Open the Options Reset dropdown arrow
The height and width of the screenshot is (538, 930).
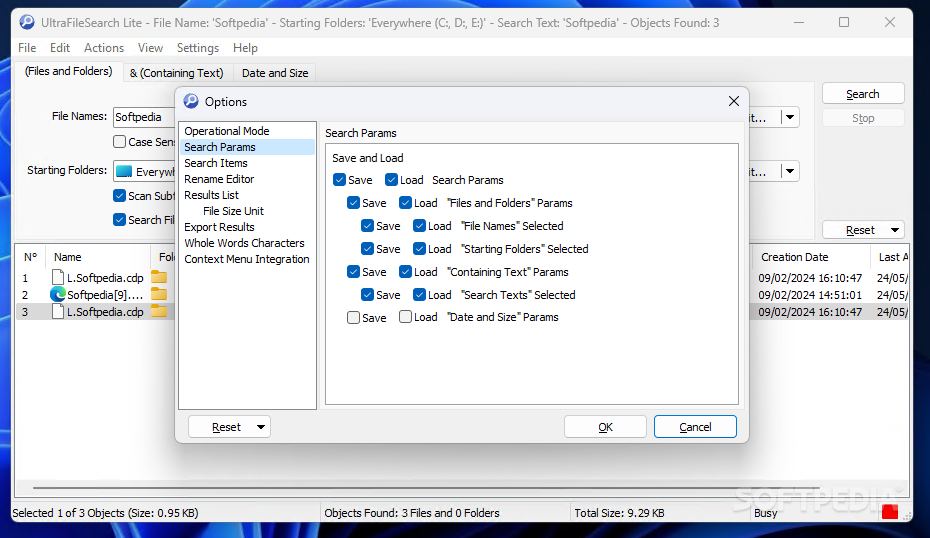(260, 427)
